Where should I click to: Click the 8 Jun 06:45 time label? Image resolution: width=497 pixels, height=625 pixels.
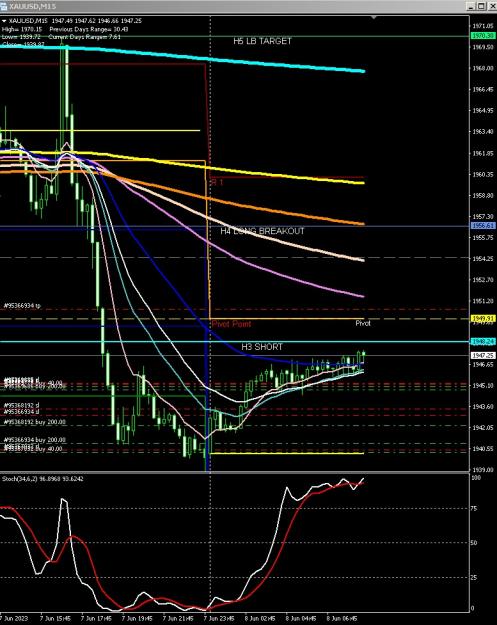coord(342,618)
